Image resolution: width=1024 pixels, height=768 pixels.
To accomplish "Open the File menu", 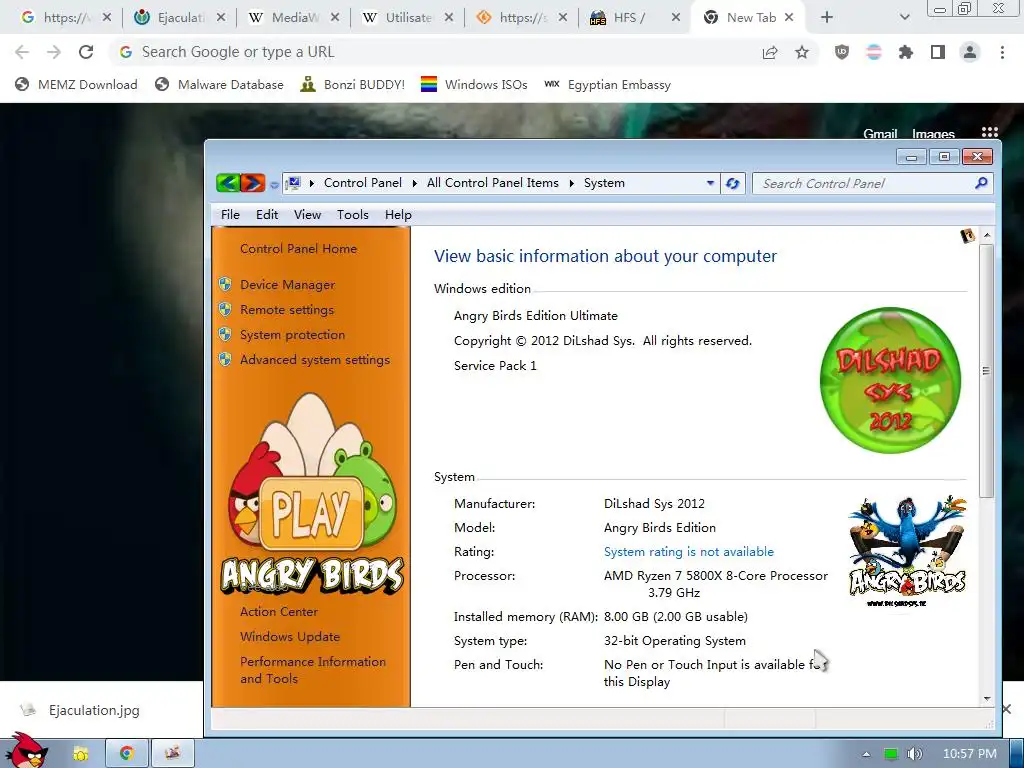I will click(230, 215).
